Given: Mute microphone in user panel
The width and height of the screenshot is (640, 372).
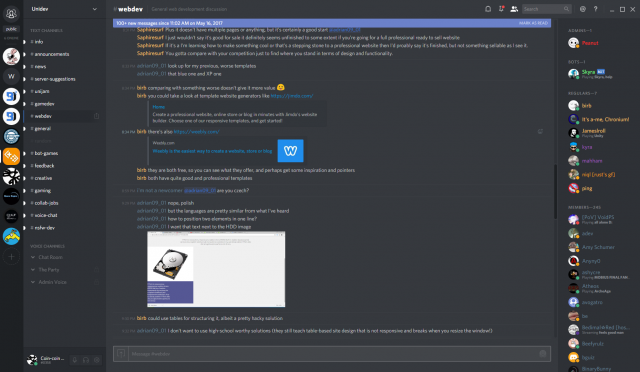Looking at the screenshot, I should point(75,360).
